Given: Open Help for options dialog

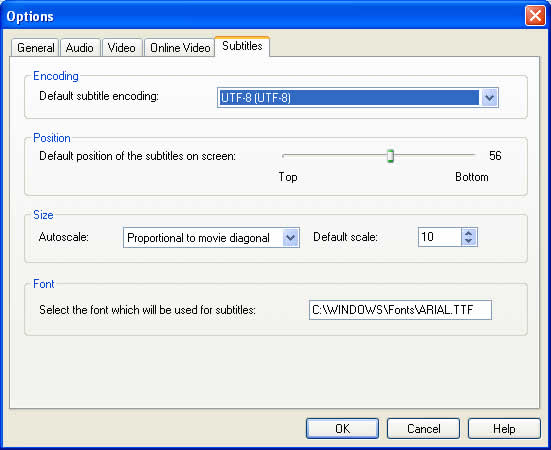Looking at the screenshot, I should pos(504,429).
